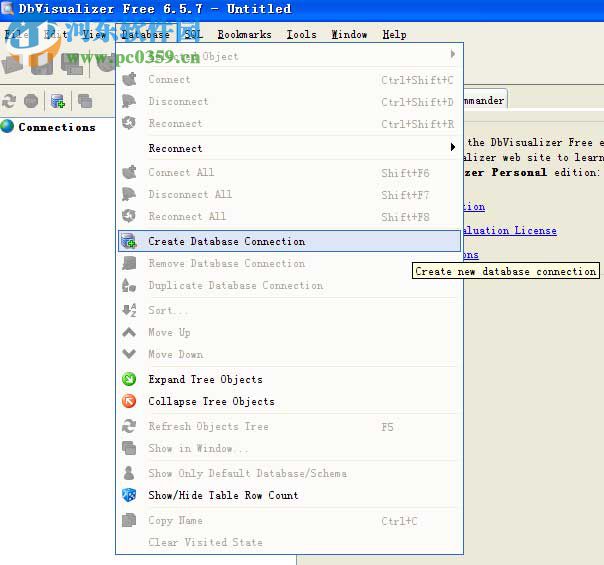Click the Disconnect icon in menu
The height and width of the screenshot is (565, 604).
[129, 101]
